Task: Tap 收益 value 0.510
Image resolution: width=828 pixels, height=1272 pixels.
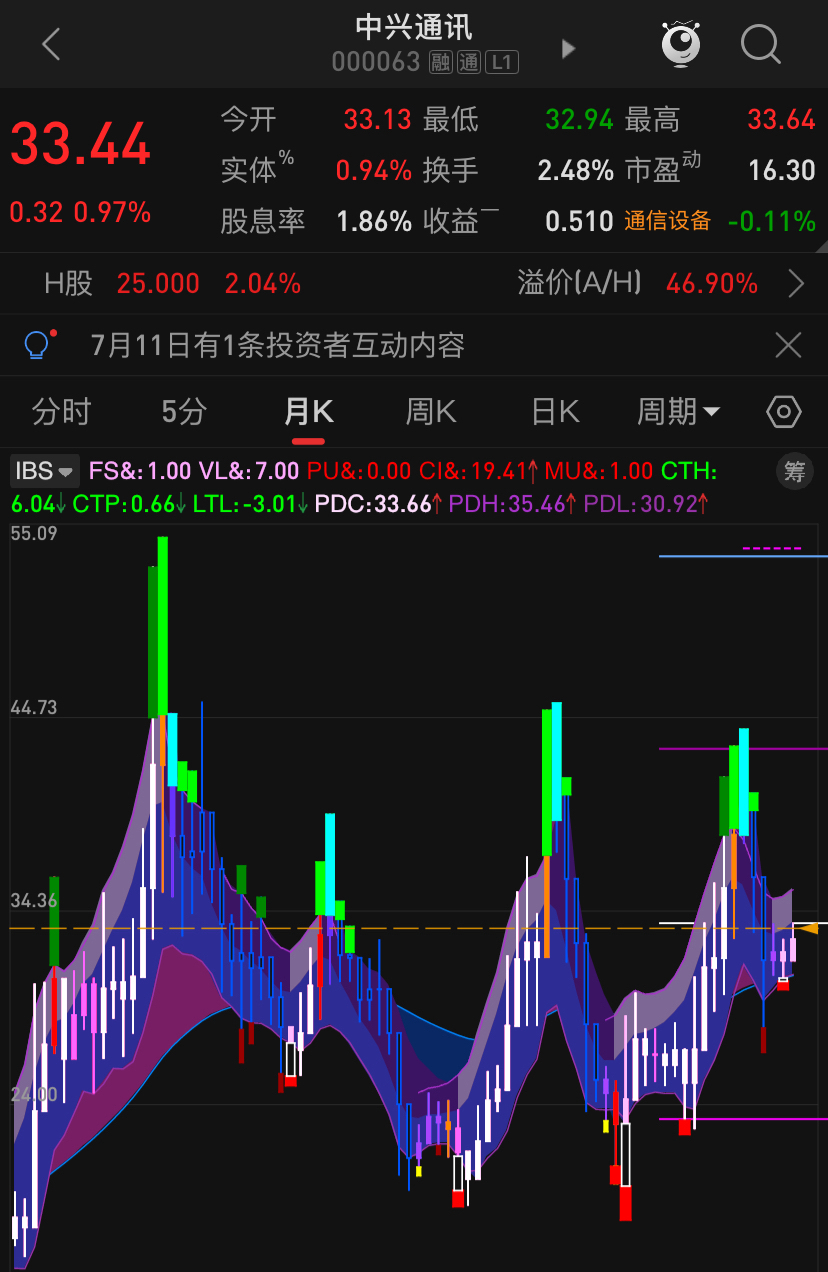Action: coord(579,221)
